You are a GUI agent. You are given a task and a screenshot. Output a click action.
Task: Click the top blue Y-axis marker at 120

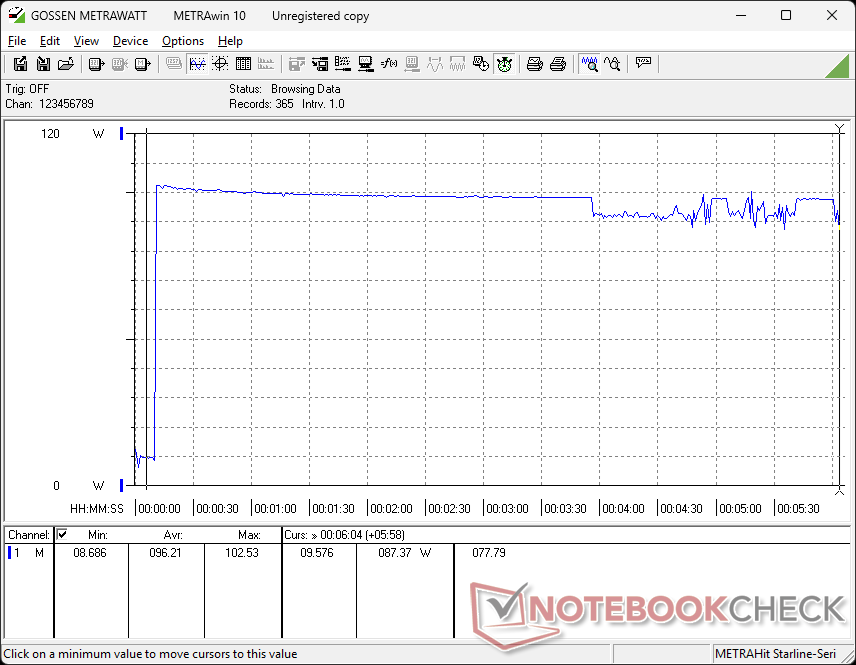tap(122, 133)
